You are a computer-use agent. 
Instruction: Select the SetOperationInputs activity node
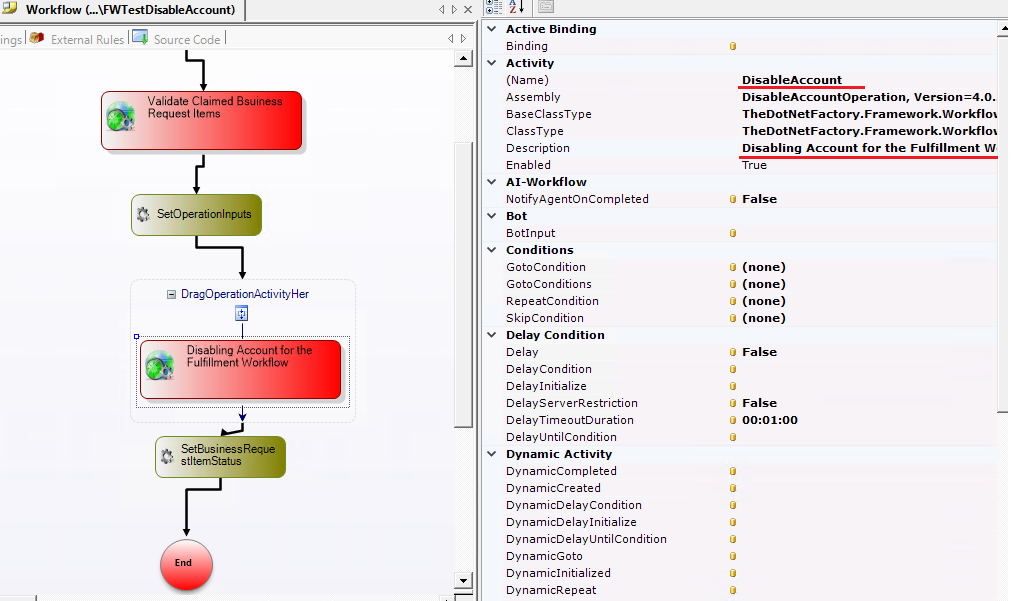(197, 215)
